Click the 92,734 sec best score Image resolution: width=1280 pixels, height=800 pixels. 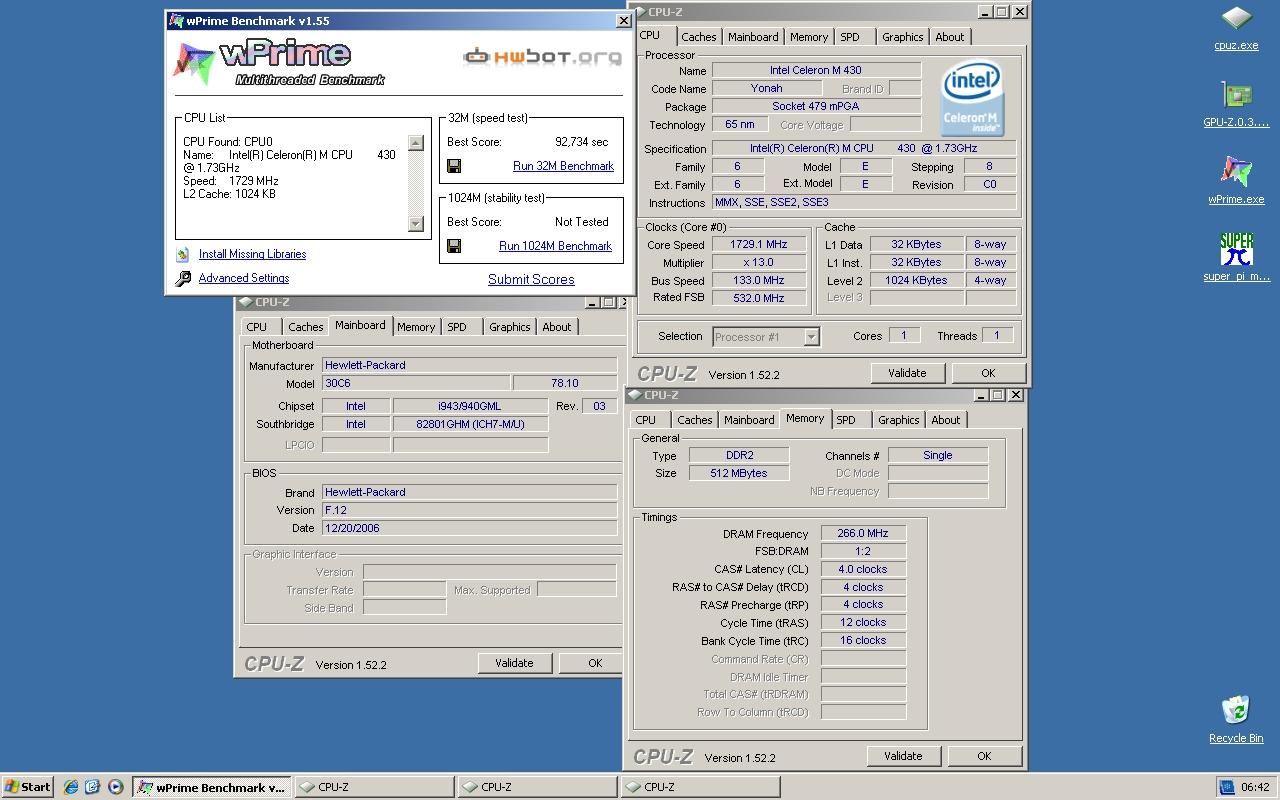pyautogui.click(x=581, y=142)
